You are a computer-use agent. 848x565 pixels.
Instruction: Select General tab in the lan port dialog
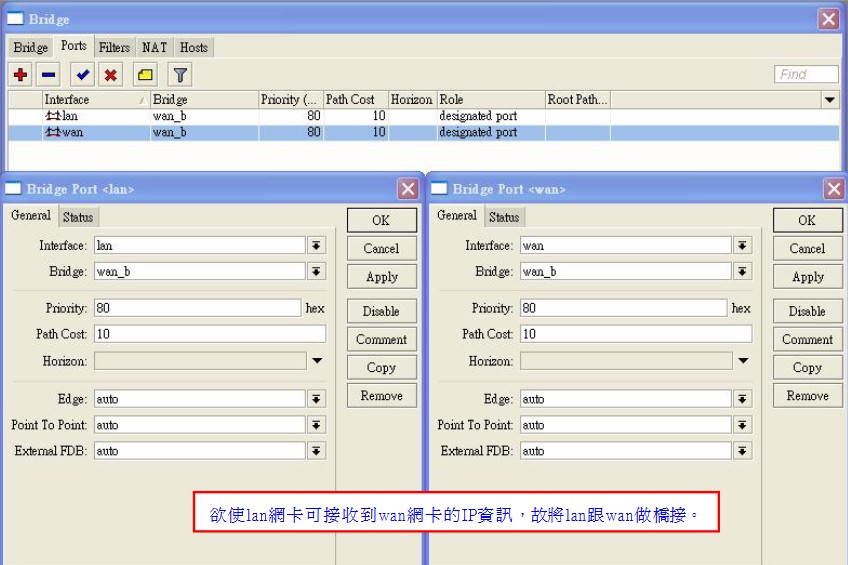[x=31, y=216]
